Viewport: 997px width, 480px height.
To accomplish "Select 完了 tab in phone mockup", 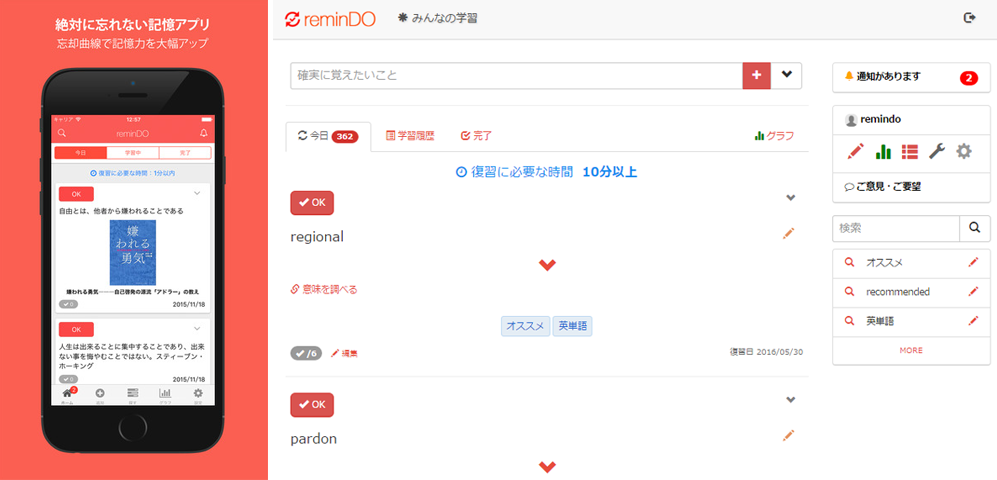I will [185, 153].
